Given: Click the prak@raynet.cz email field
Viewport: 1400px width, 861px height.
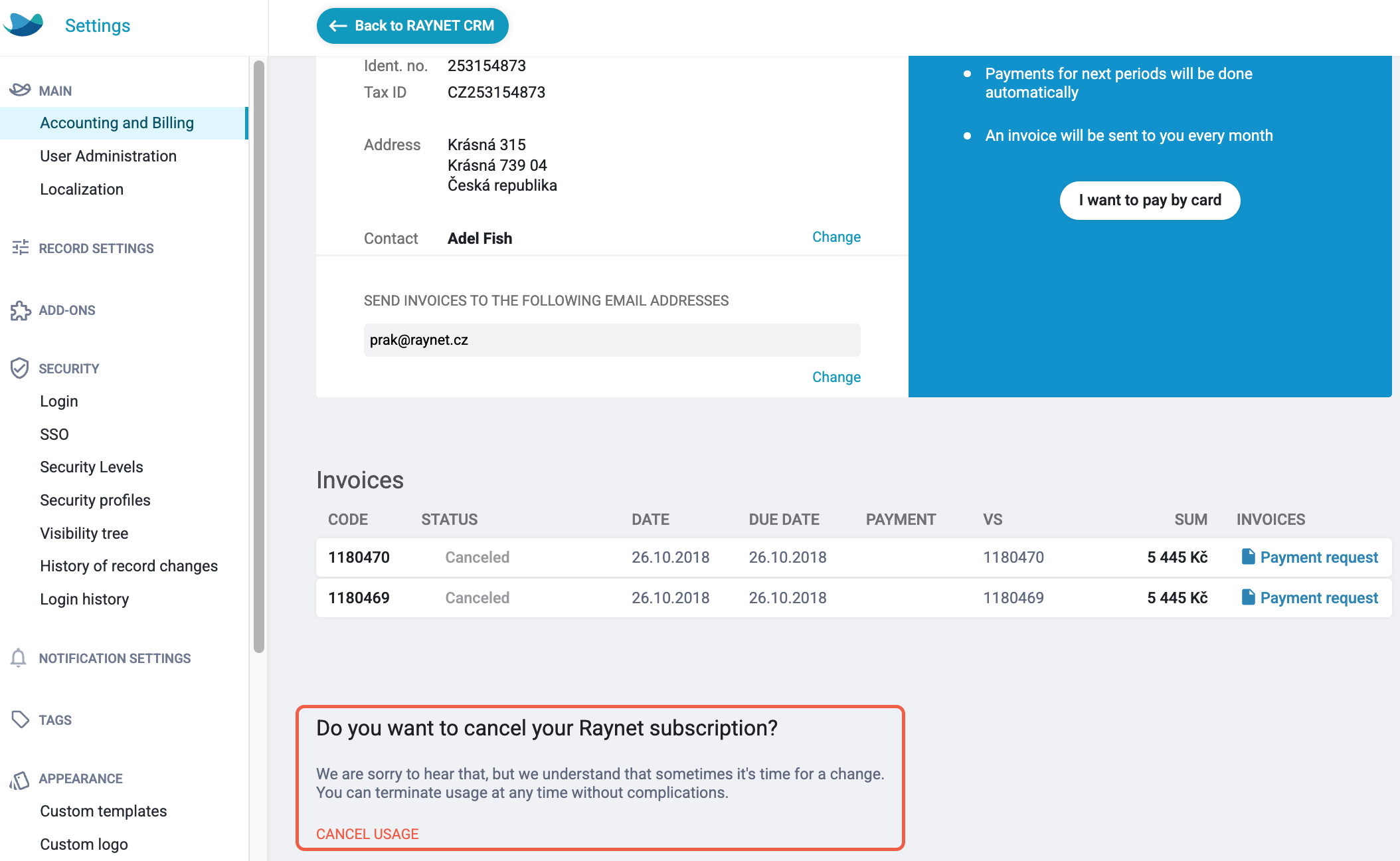Looking at the screenshot, I should click(x=612, y=340).
